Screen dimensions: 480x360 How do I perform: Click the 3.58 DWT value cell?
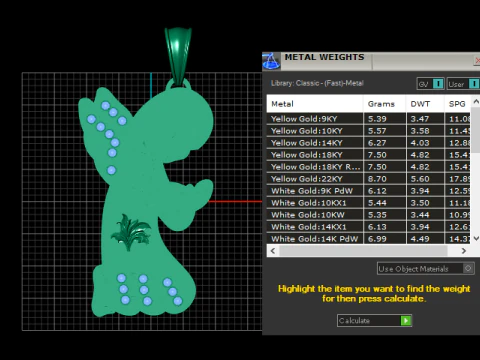425,131
